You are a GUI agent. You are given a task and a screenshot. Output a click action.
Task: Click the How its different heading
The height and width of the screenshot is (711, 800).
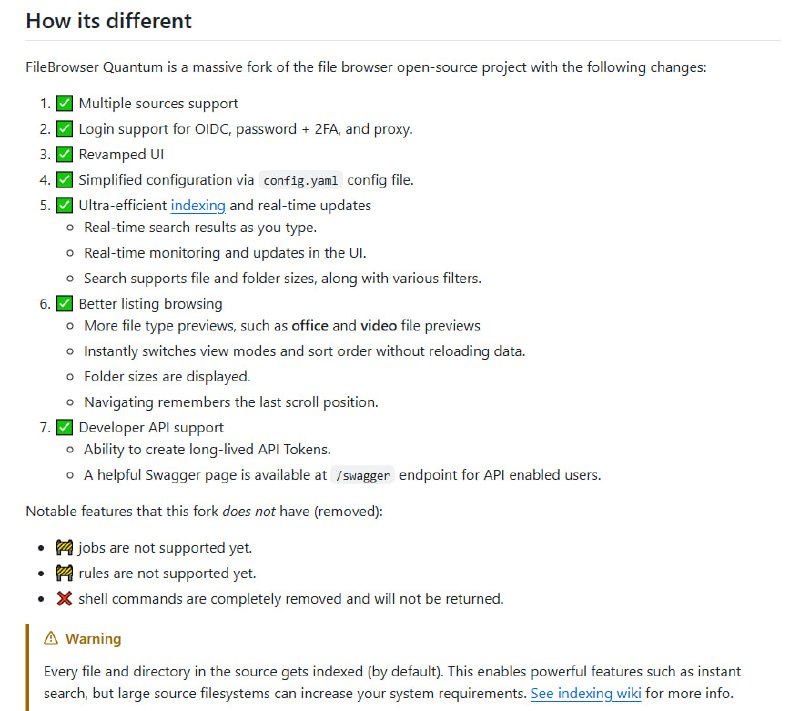108,20
